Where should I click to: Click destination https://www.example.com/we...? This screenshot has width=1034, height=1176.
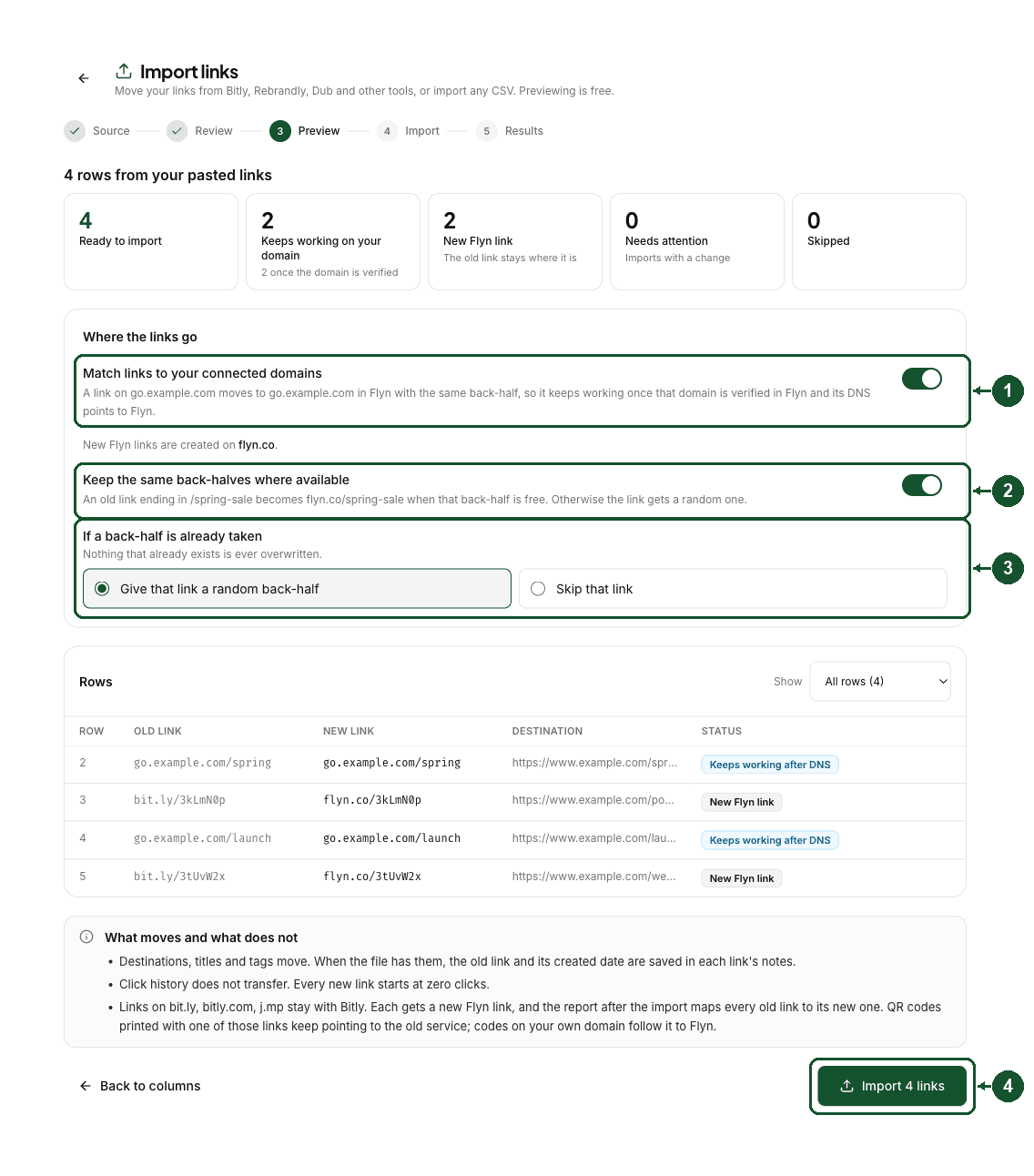tap(594, 877)
